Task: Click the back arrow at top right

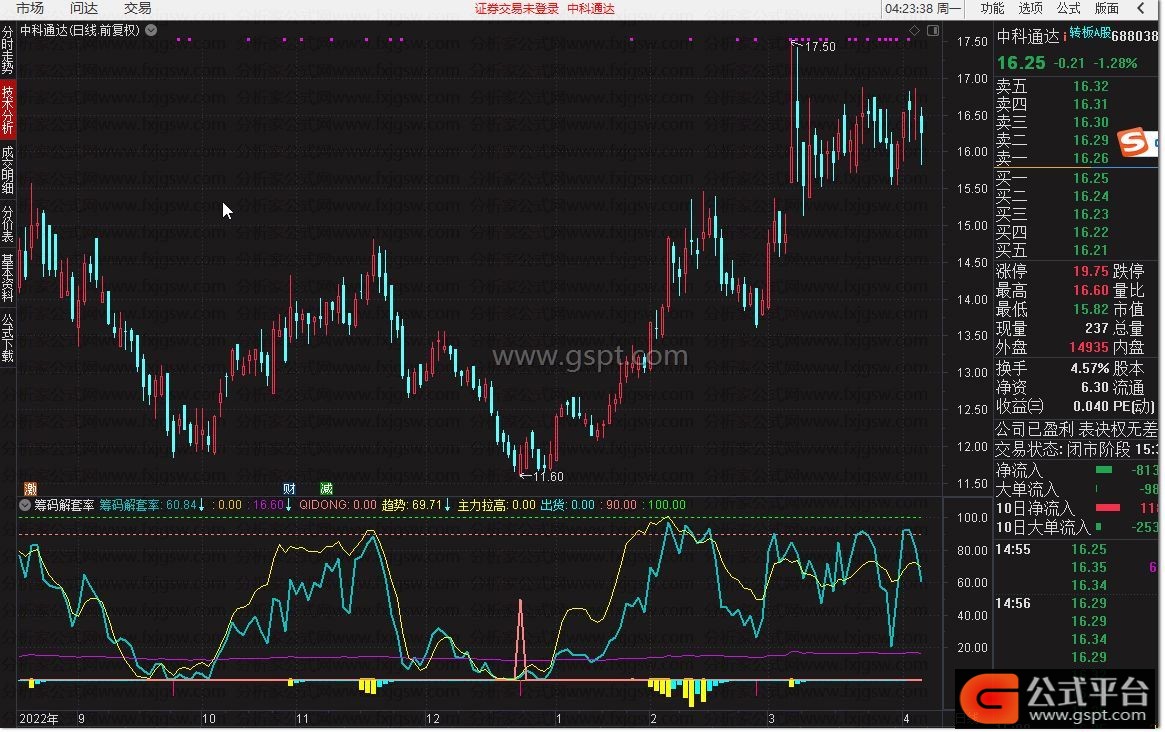Action: tap(1141, 8)
